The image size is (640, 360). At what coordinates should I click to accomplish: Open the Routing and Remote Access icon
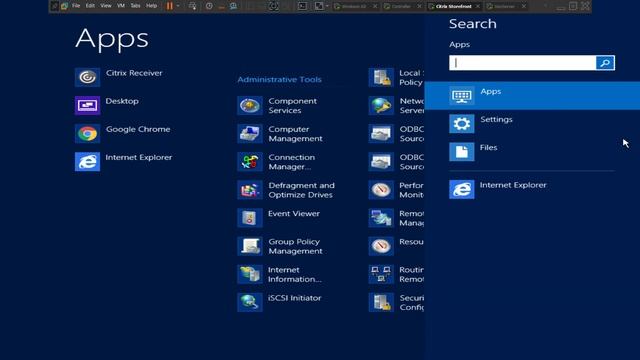[x=381, y=274]
